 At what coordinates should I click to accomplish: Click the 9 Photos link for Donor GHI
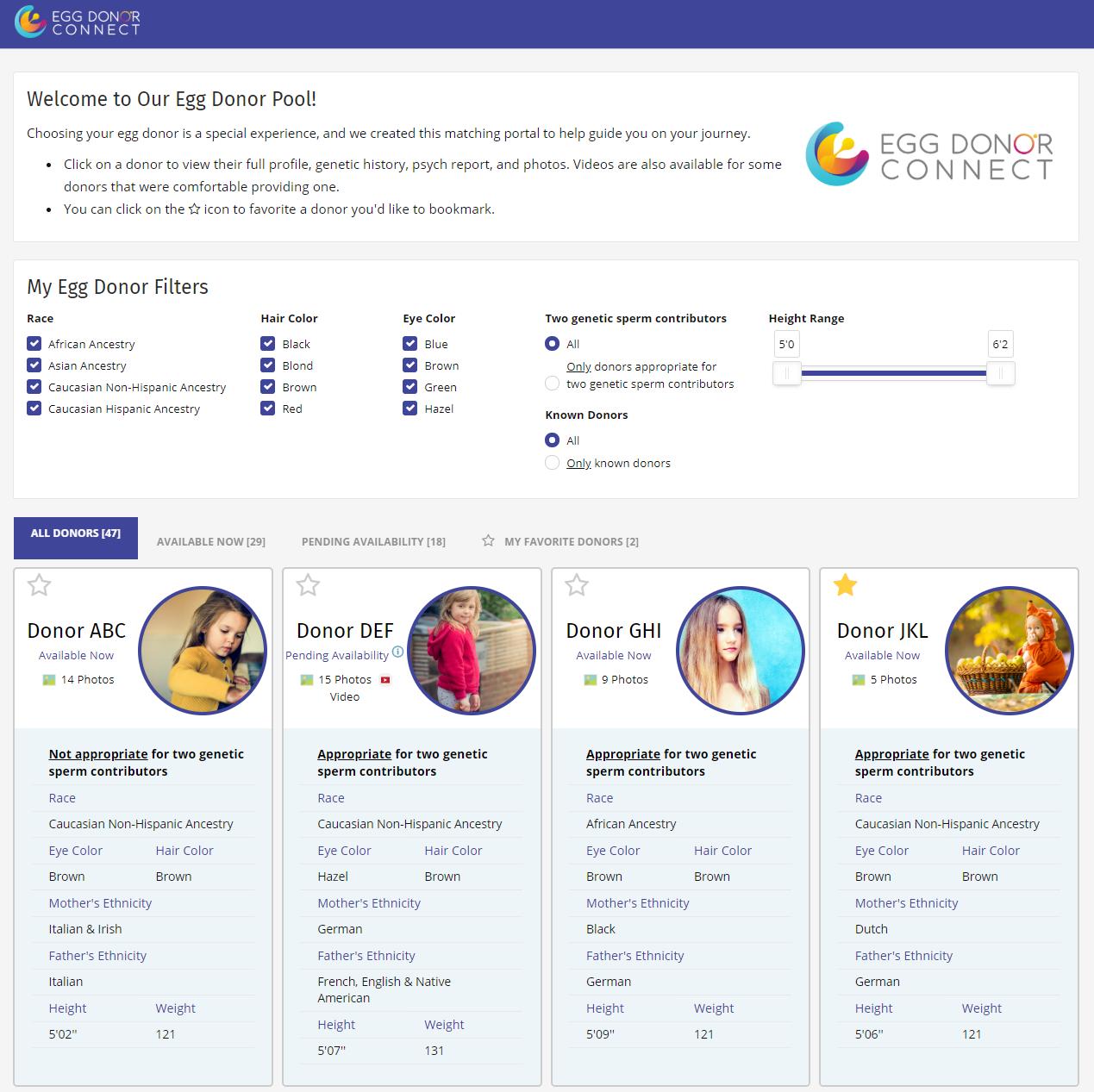[624, 680]
